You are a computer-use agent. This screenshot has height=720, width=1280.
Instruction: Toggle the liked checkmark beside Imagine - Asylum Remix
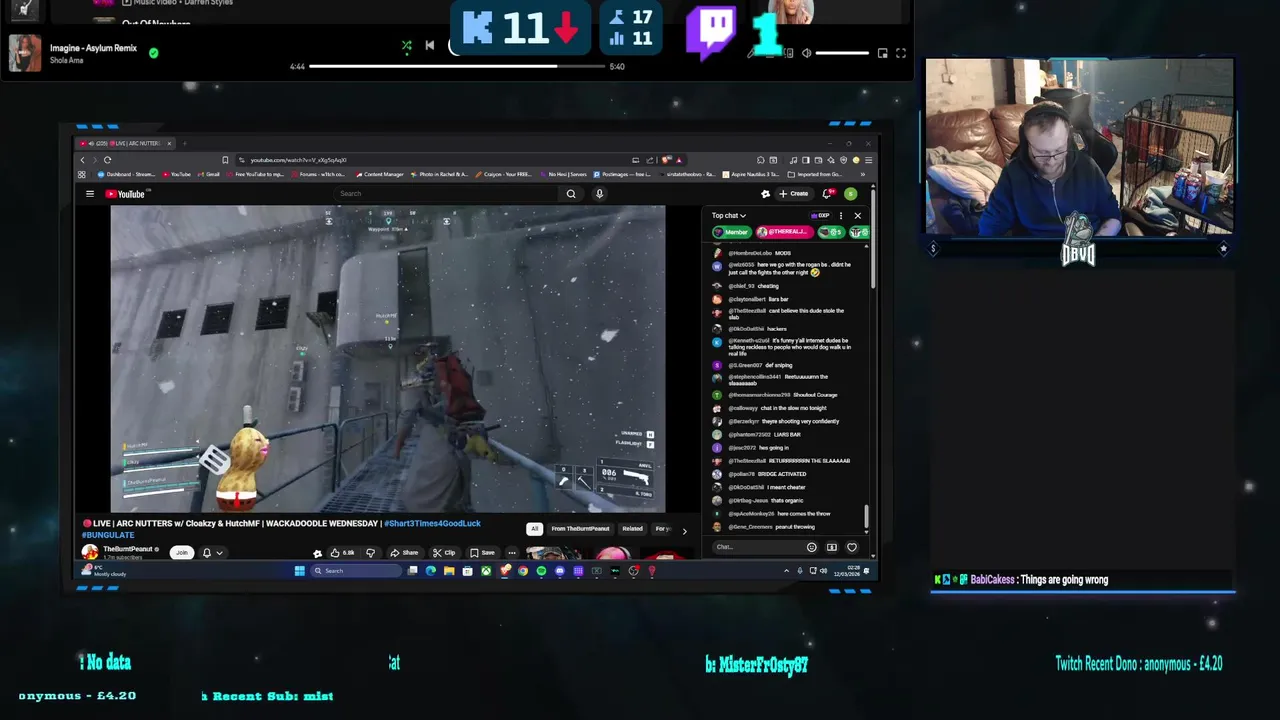click(153, 53)
